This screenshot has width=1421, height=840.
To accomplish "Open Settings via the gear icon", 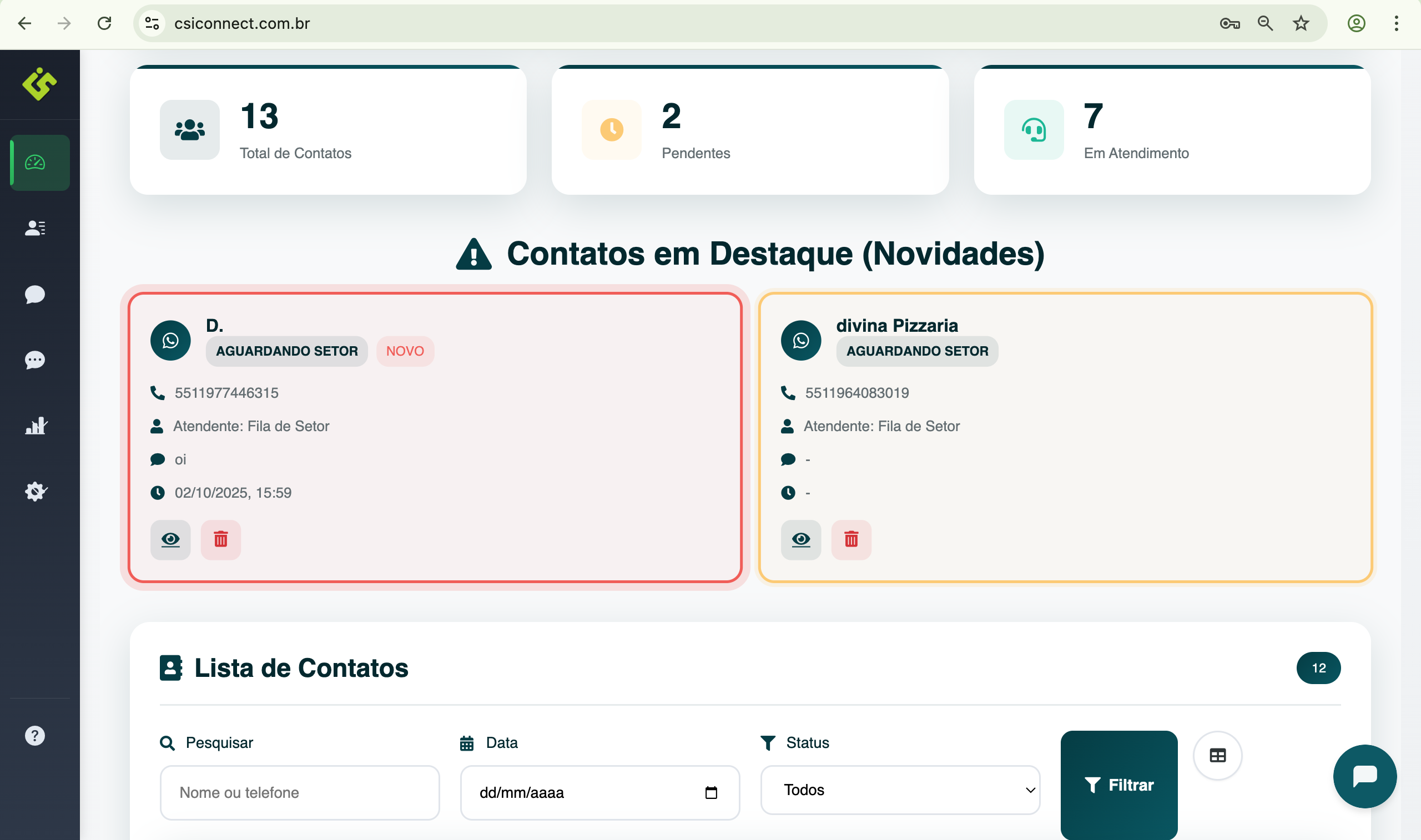I will 35,492.
